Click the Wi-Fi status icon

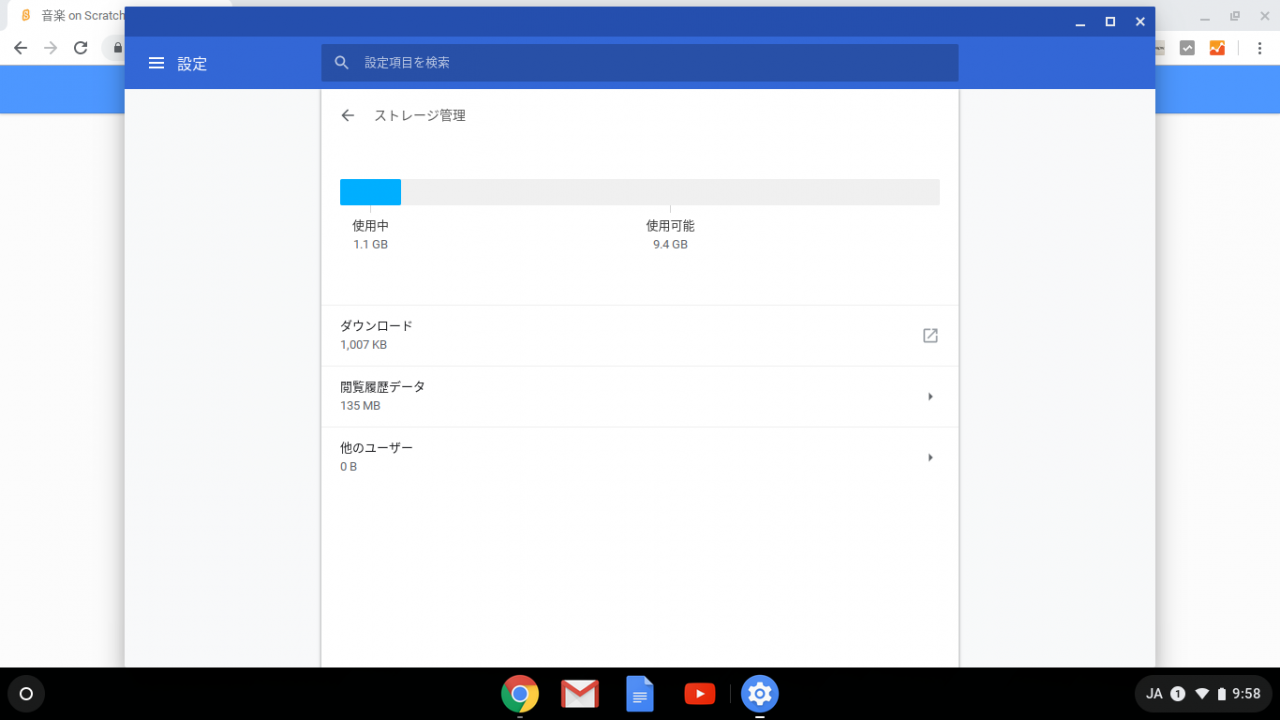click(x=1202, y=694)
